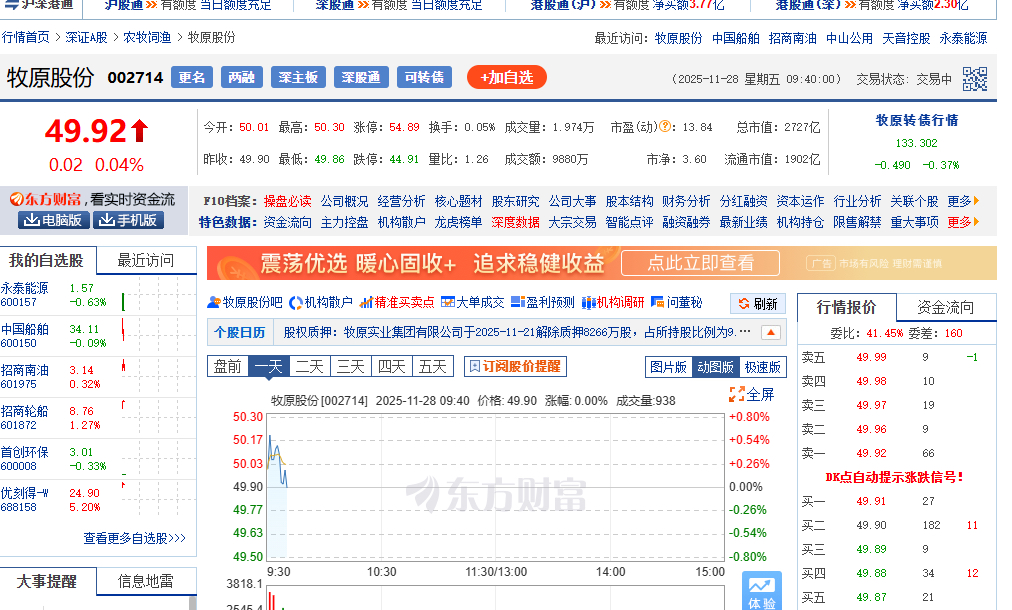Click the 更名 tag

[x=192, y=77]
